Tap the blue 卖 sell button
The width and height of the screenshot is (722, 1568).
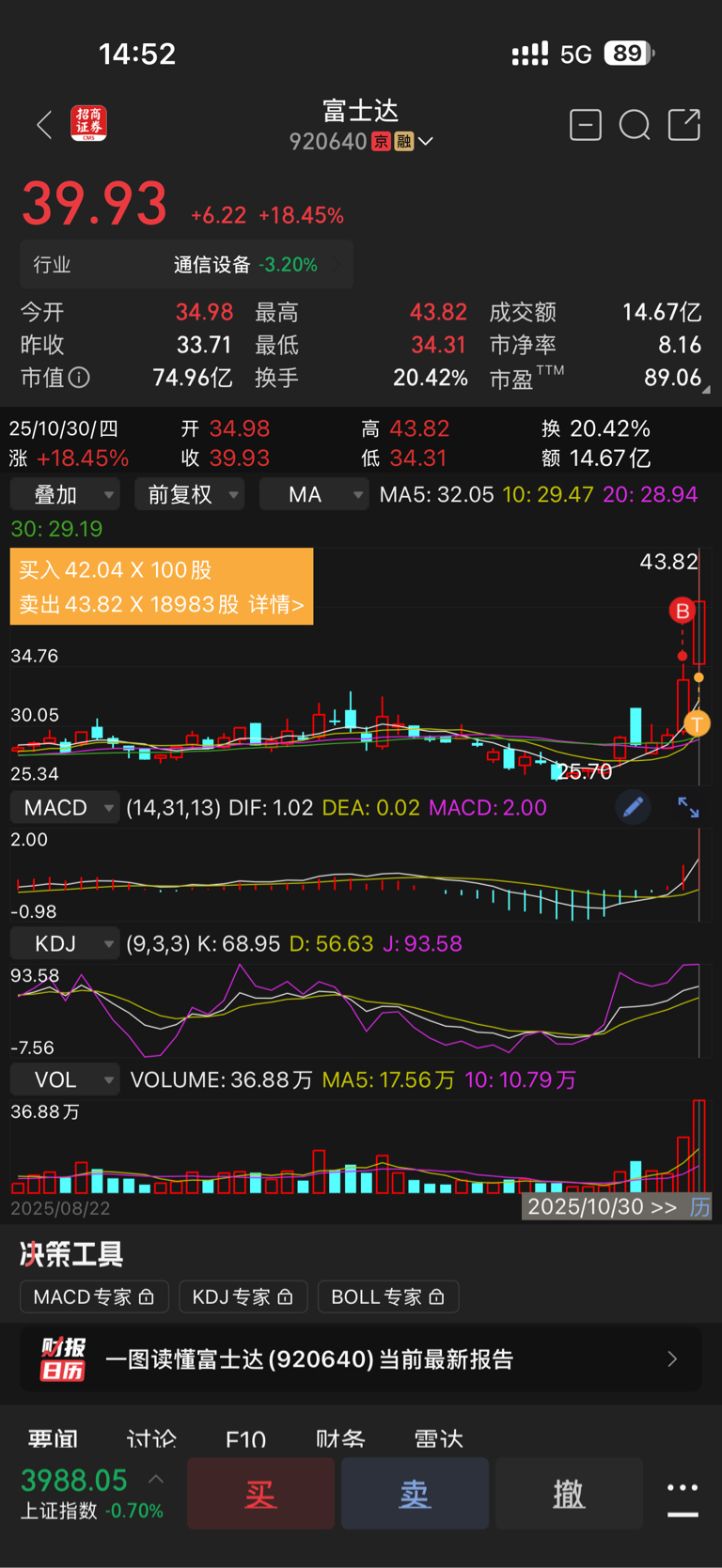pyautogui.click(x=415, y=1494)
